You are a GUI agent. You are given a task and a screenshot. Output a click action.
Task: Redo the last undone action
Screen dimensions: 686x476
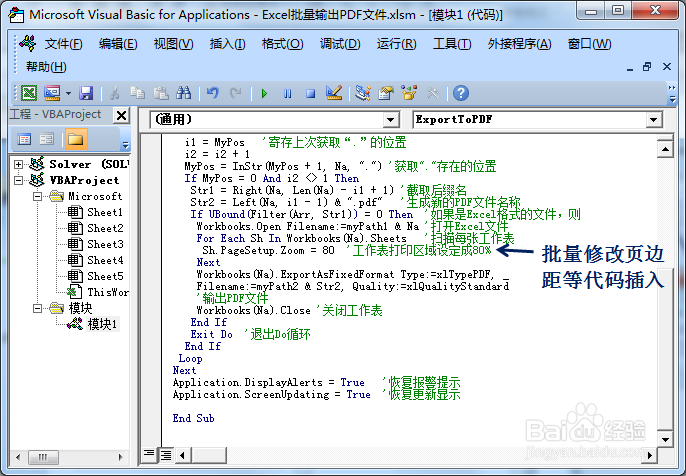236,93
